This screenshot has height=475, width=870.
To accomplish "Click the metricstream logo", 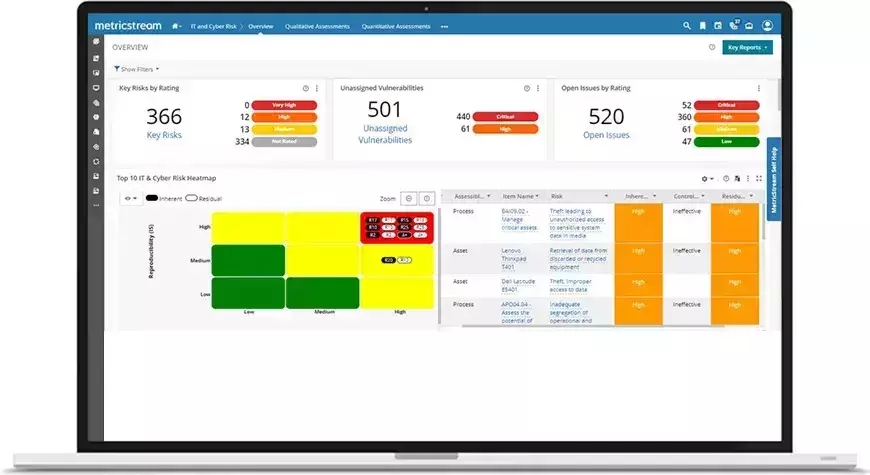I will point(128,26).
